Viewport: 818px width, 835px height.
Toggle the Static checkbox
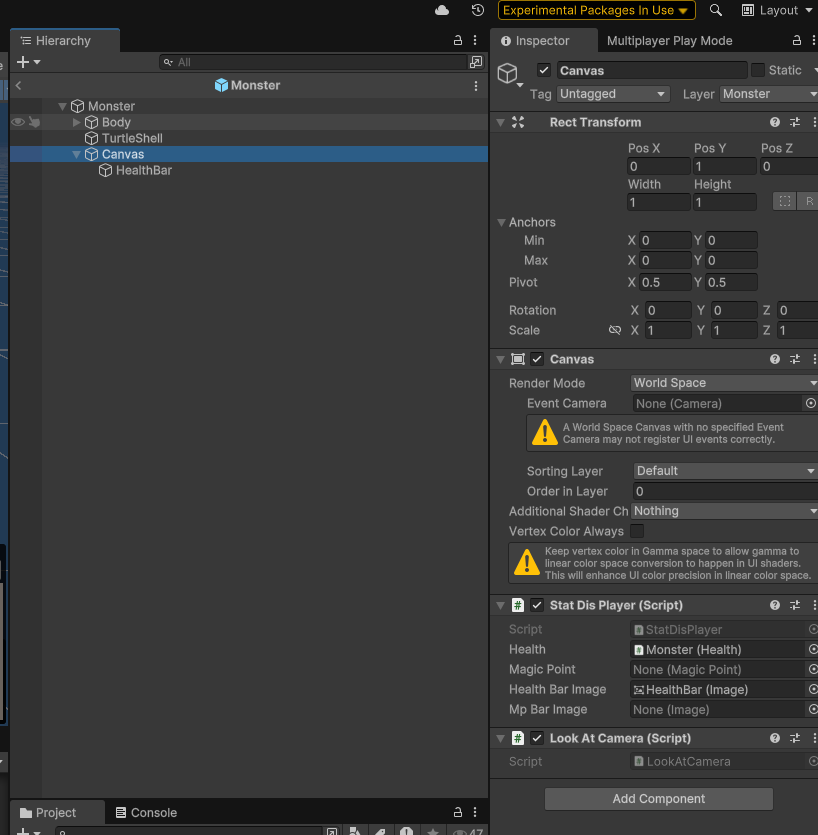757,70
